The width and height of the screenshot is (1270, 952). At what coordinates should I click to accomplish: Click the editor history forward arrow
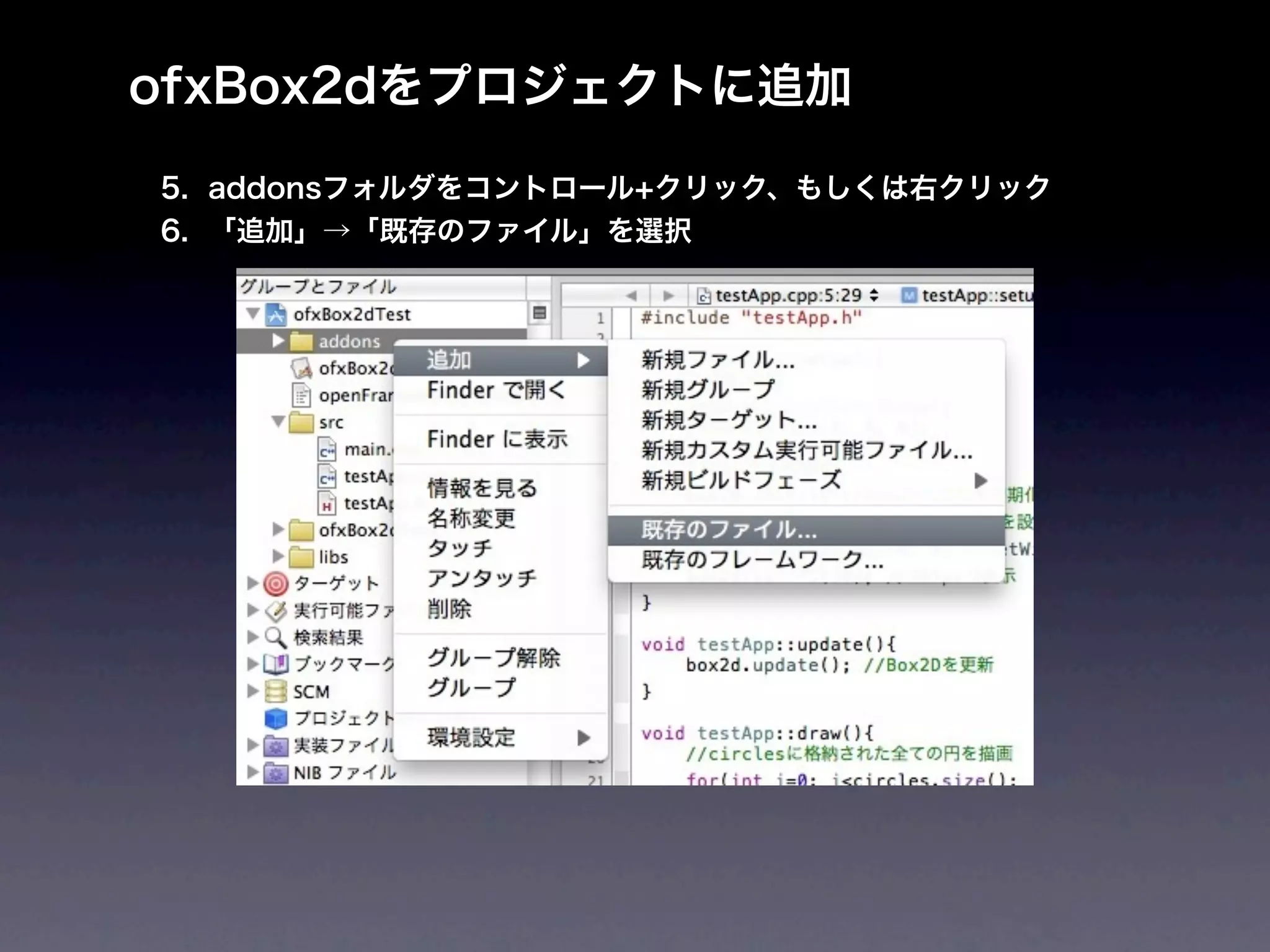tap(668, 296)
